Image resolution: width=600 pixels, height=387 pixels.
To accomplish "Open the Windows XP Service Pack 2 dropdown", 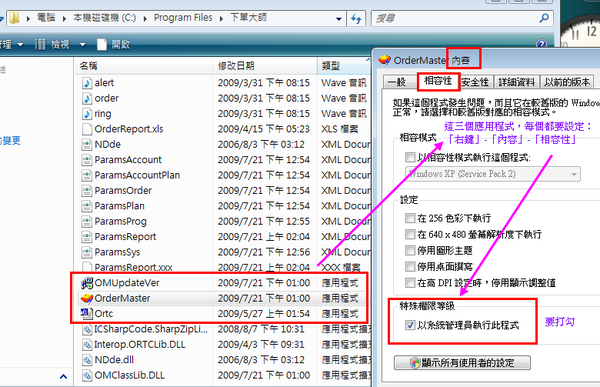I will tap(492, 174).
